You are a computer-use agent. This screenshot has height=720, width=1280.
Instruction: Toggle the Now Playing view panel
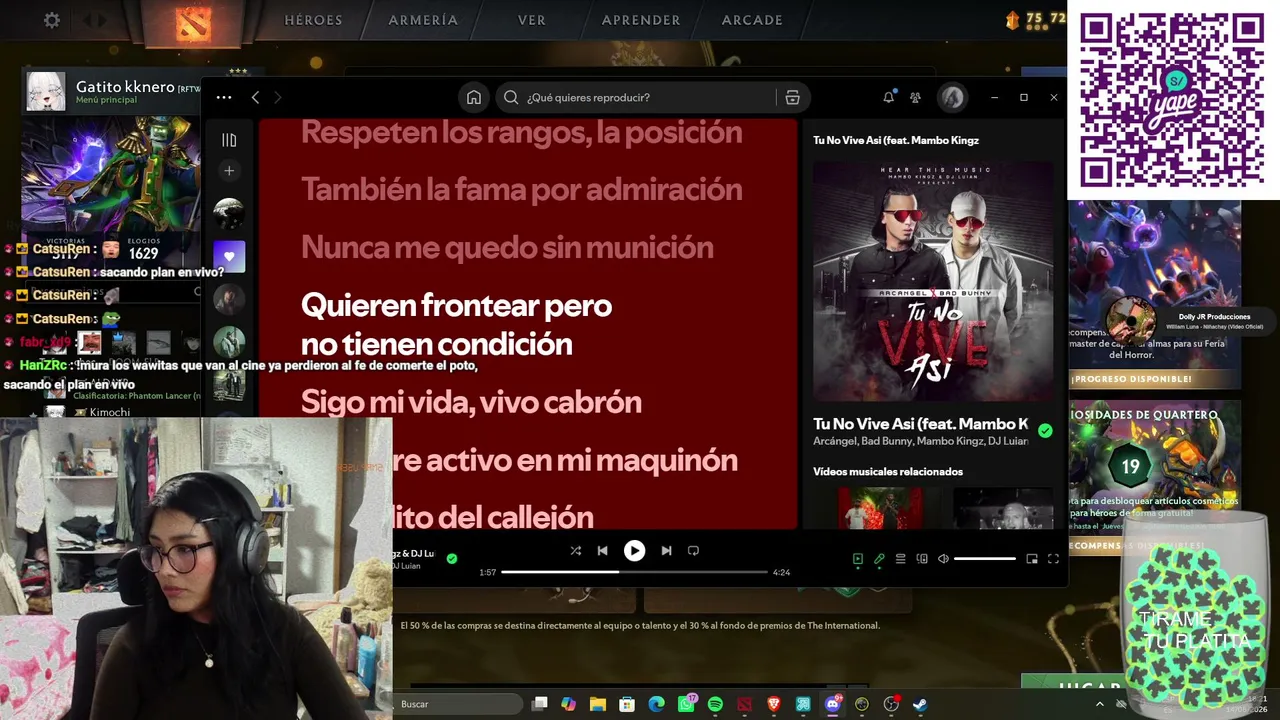857,559
